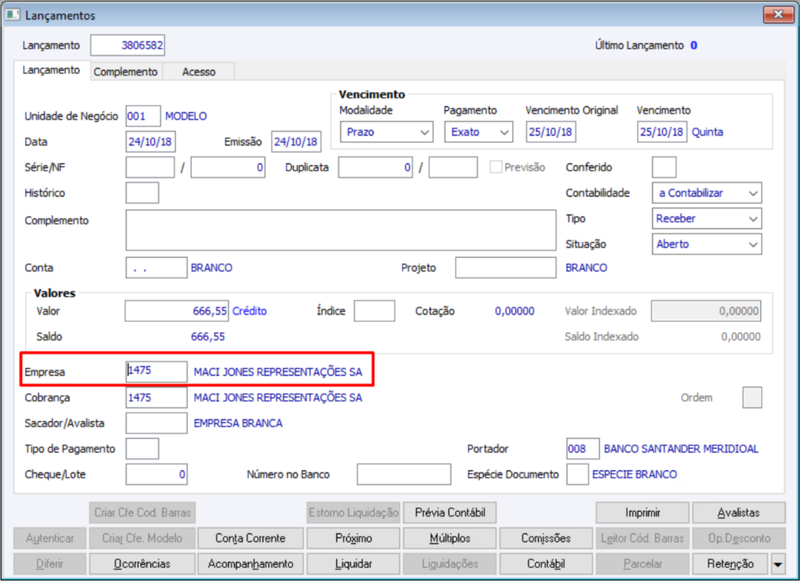Open the Pagamento dropdown showing Exato
Screen dimensions: 800x583
click(479, 132)
